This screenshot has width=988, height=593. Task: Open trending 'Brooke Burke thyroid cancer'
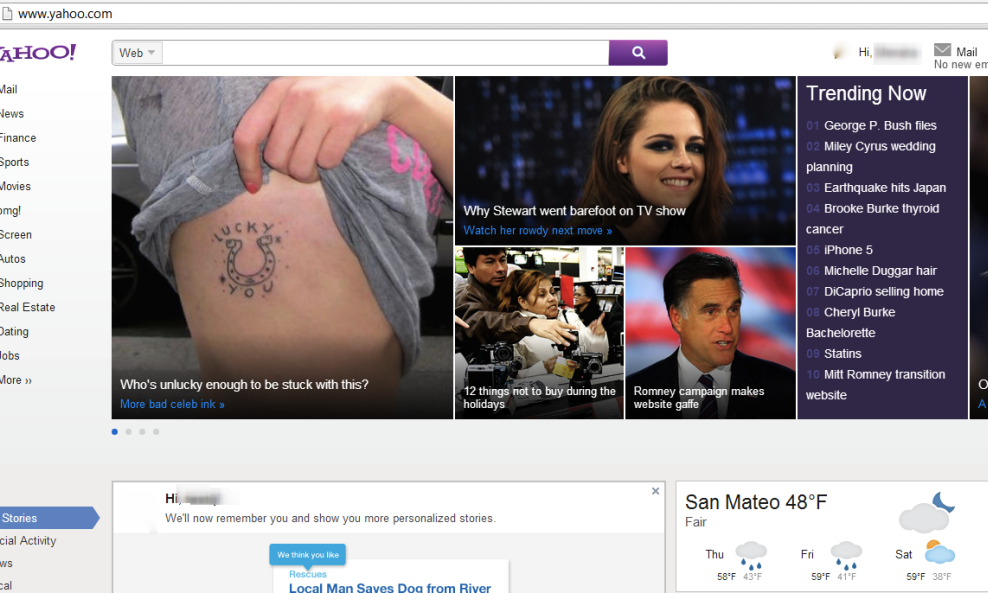coord(873,219)
